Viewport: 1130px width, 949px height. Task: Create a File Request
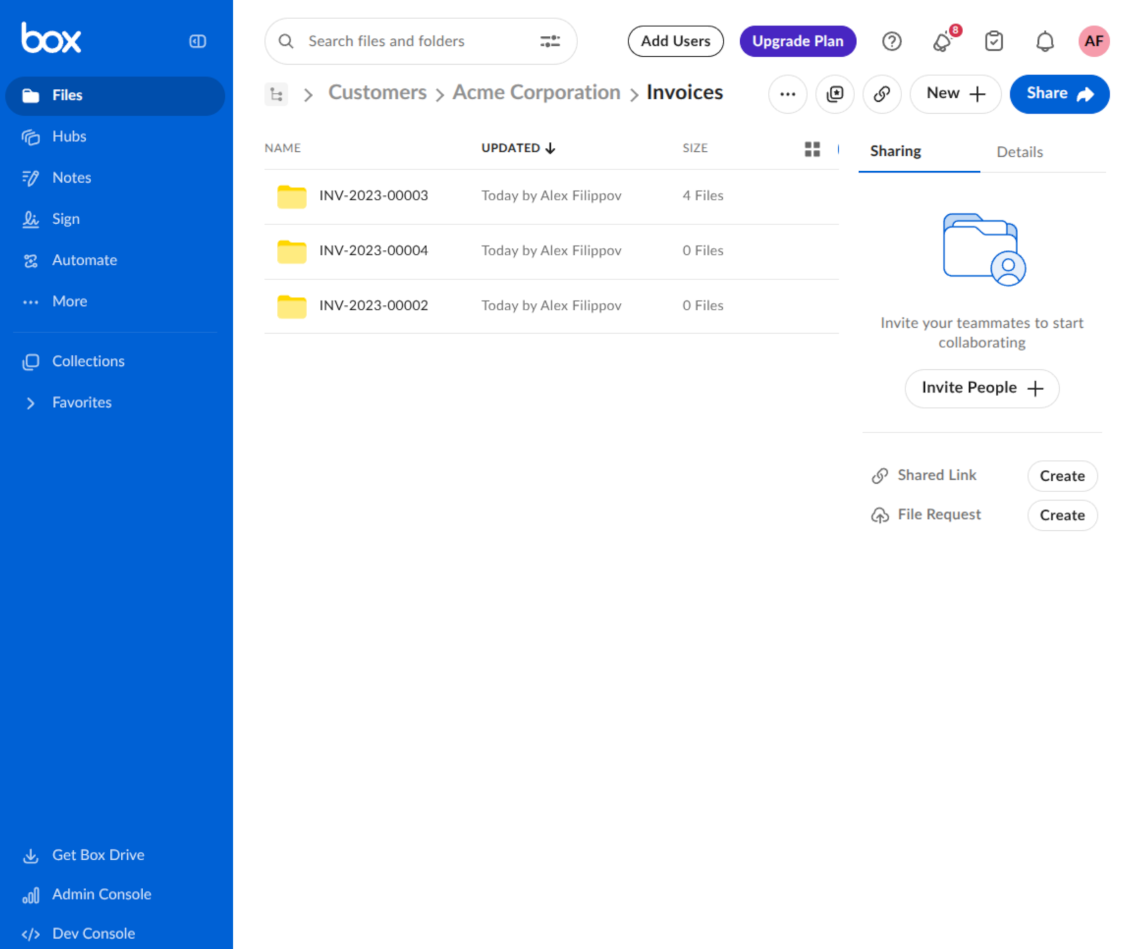click(1062, 515)
